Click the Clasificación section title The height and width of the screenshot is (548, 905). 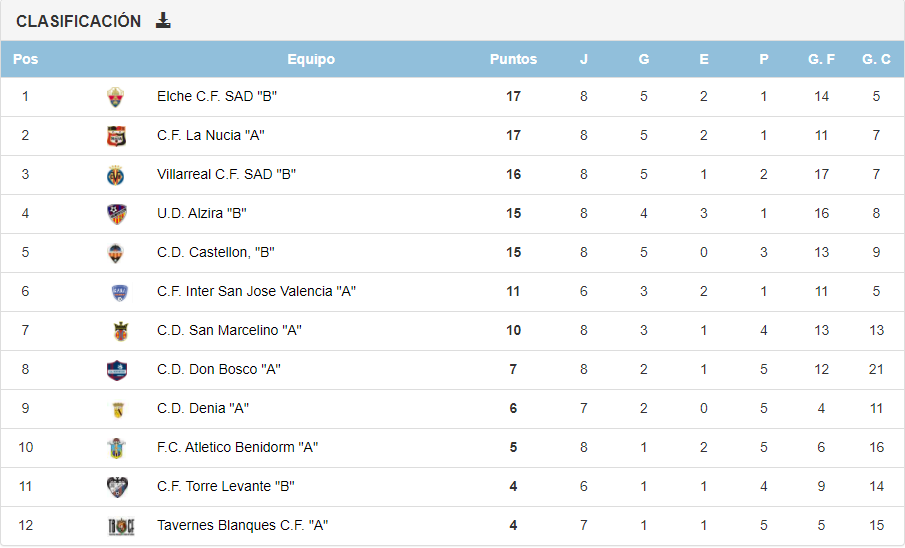click(79, 21)
